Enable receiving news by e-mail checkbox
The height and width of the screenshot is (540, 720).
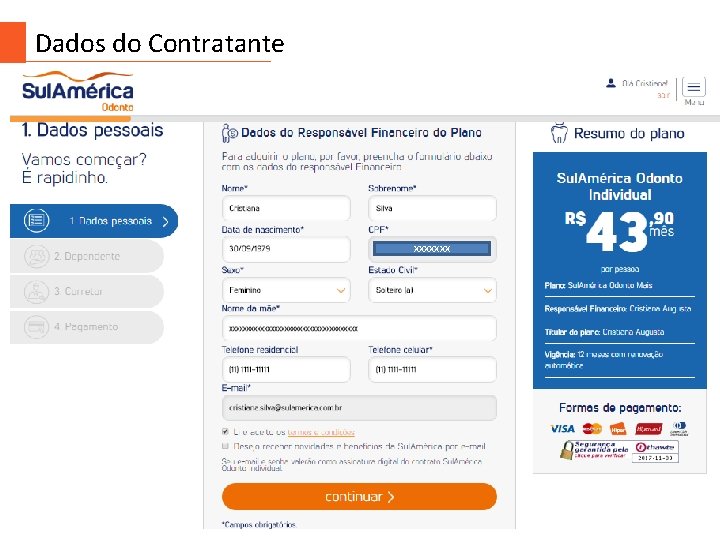click(226, 446)
